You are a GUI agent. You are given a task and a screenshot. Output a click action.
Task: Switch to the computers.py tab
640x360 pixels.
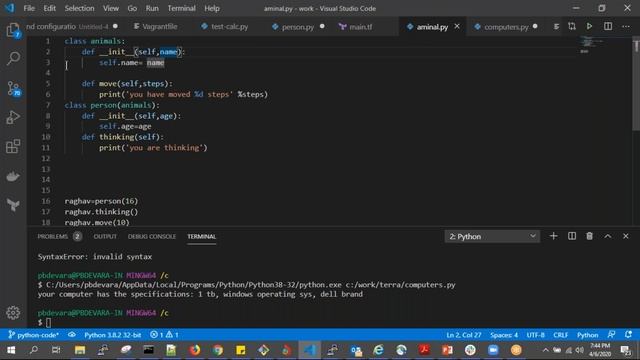click(x=506, y=27)
